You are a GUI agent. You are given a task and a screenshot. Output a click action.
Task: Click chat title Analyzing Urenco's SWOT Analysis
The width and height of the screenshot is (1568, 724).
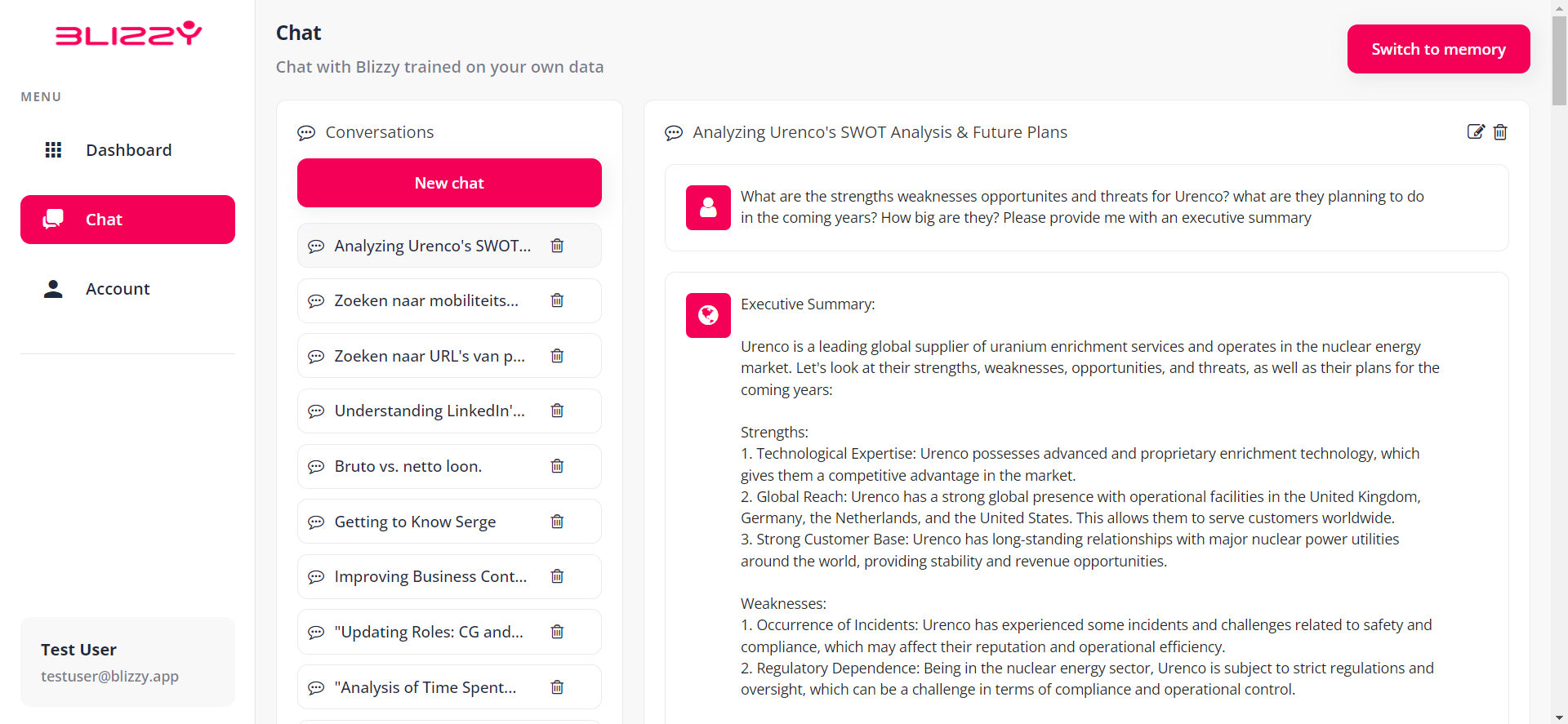(880, 132)
